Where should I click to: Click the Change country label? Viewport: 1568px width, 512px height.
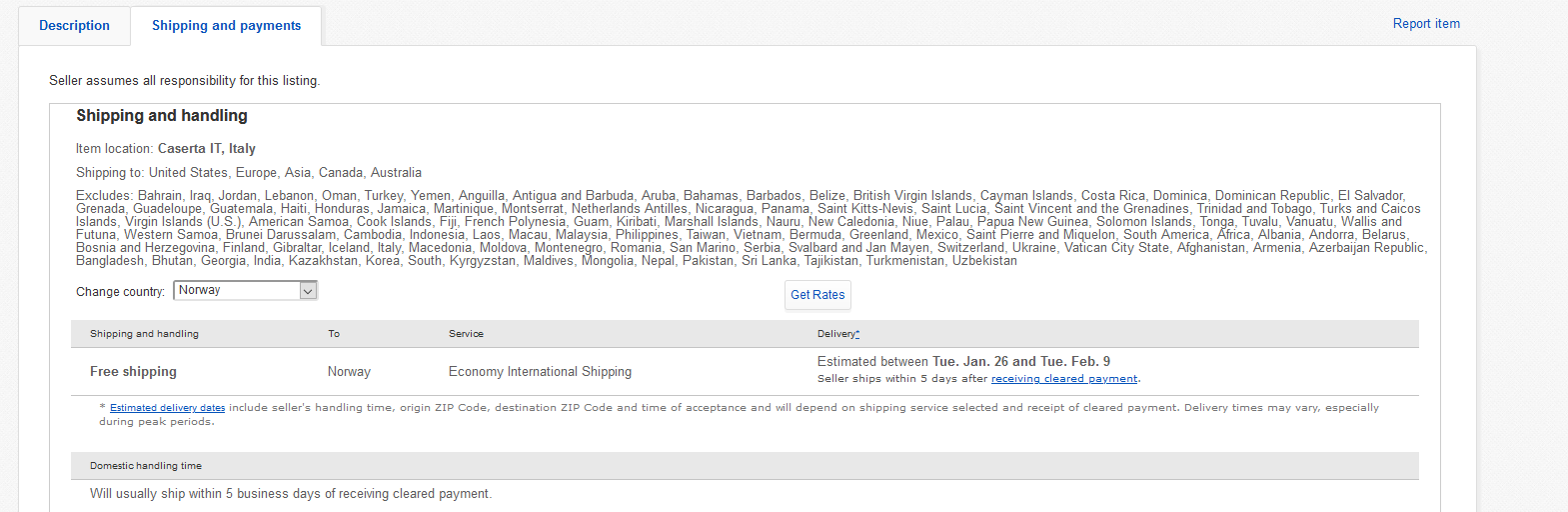click(x=120, y=292)
